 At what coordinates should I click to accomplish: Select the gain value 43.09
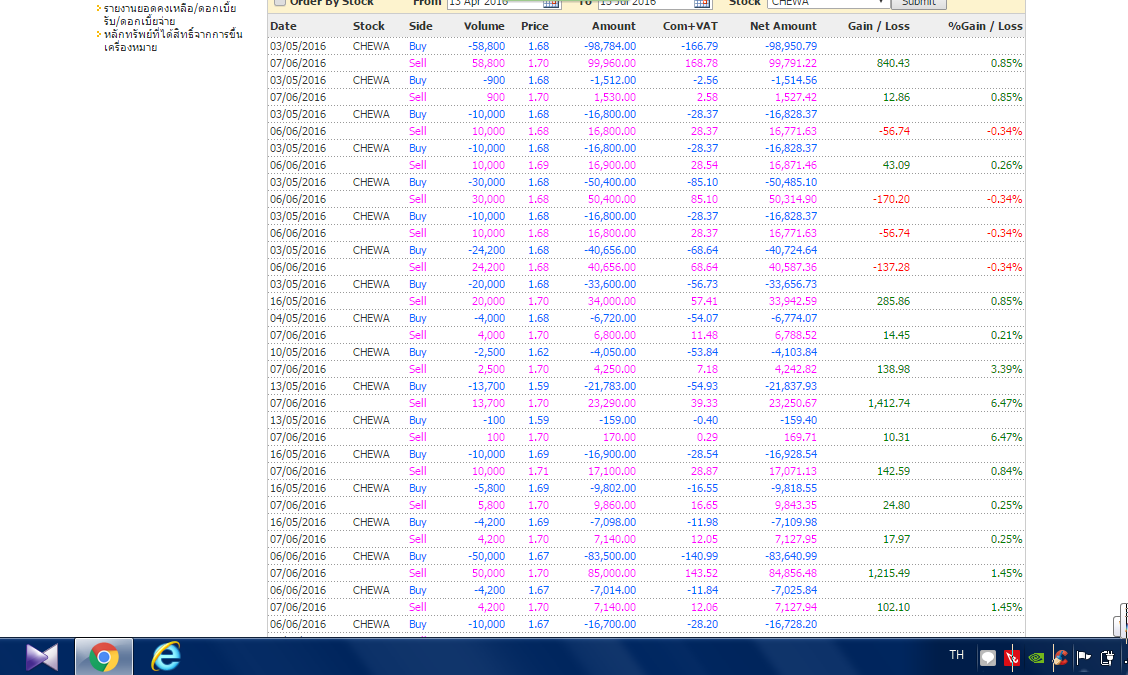pyautogui.click(x=896, y=166)
